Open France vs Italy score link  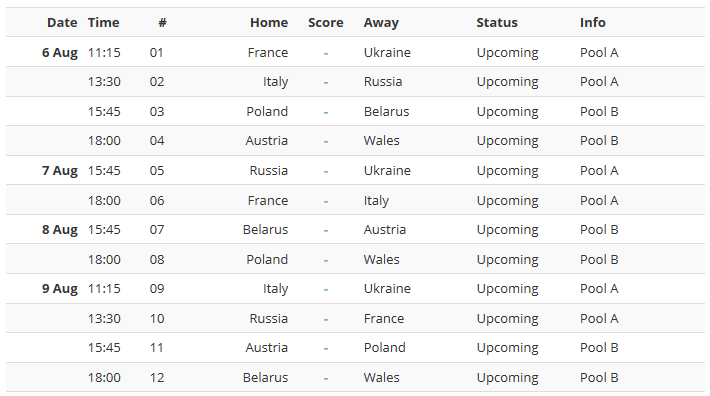326,201
